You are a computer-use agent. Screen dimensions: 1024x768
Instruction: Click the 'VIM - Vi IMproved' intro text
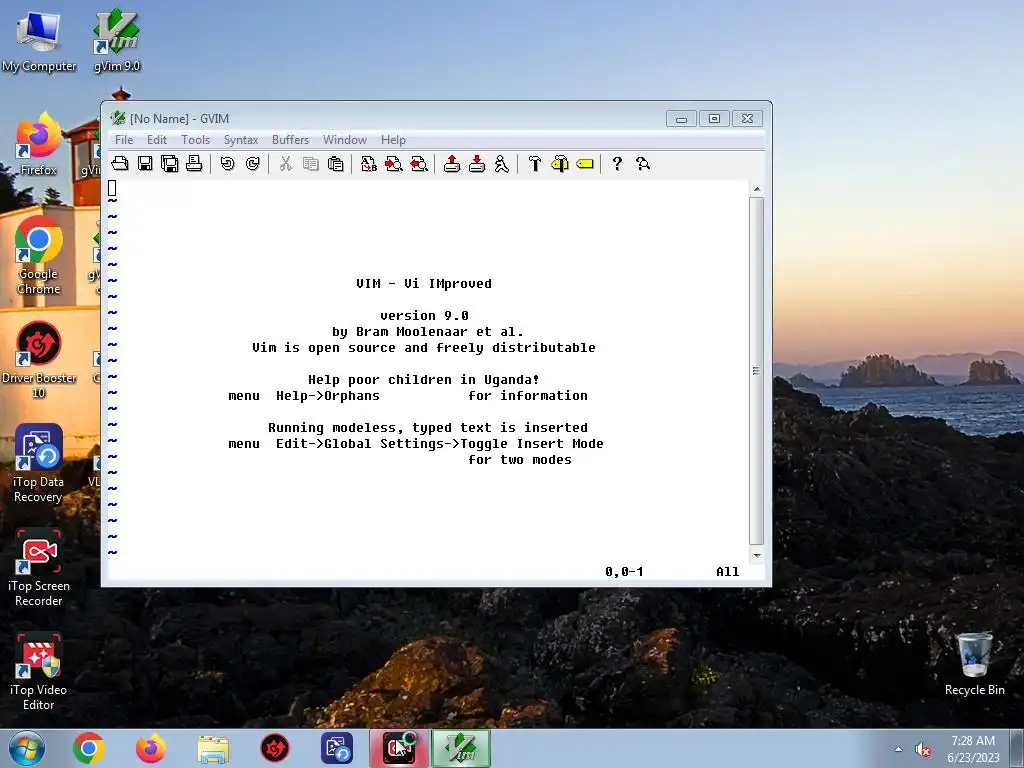click(424, 283)
